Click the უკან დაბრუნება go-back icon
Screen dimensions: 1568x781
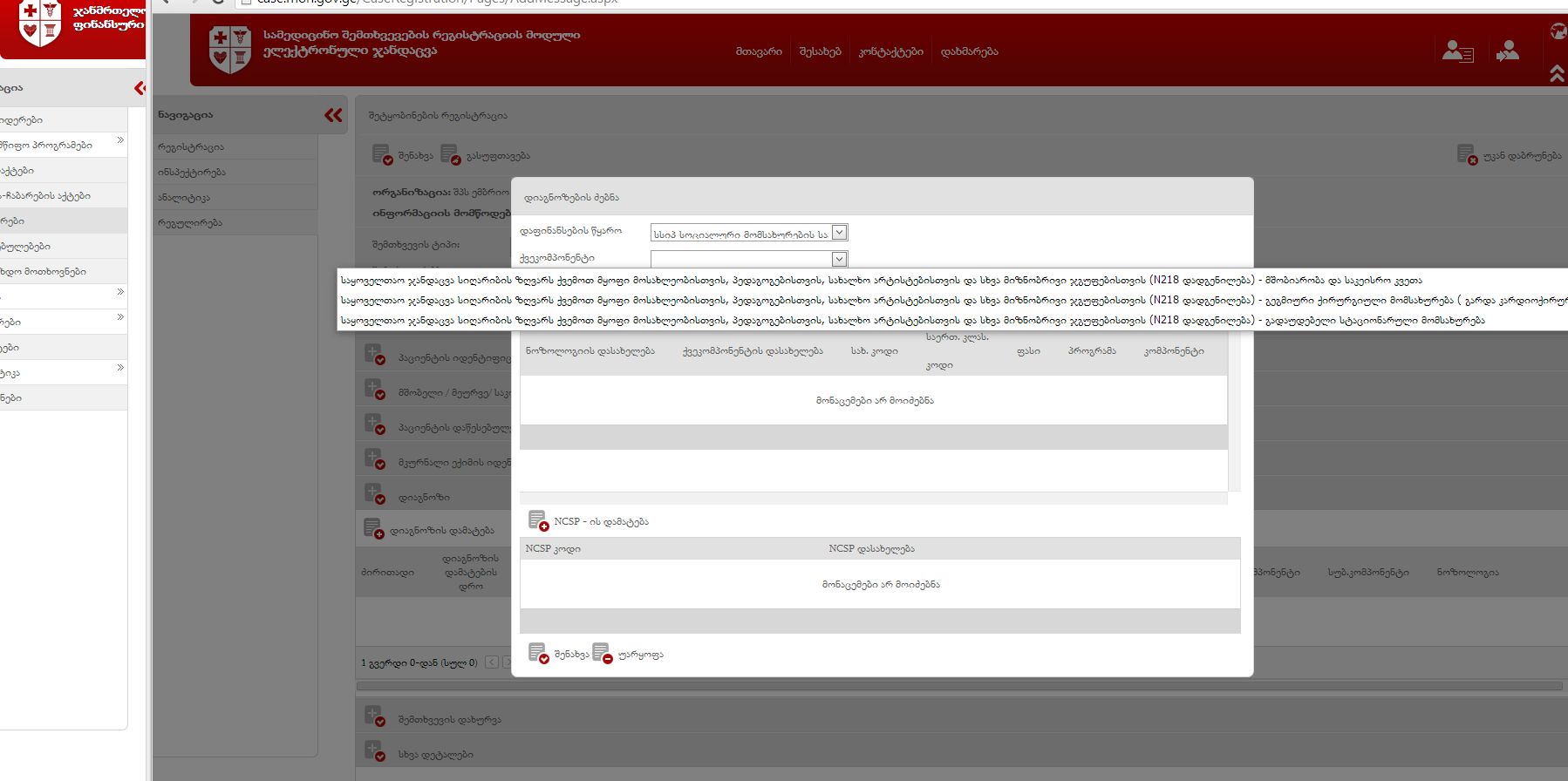click(x=1466, y=155)
